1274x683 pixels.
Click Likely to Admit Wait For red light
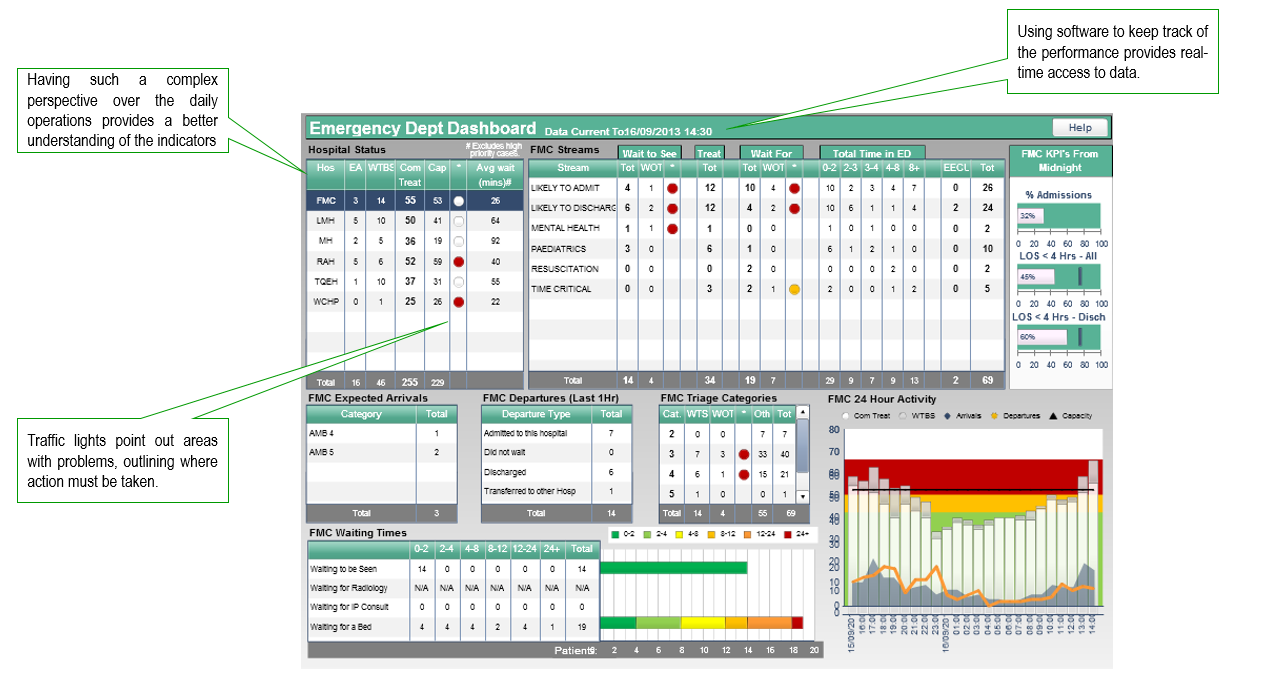coord(794,188)
